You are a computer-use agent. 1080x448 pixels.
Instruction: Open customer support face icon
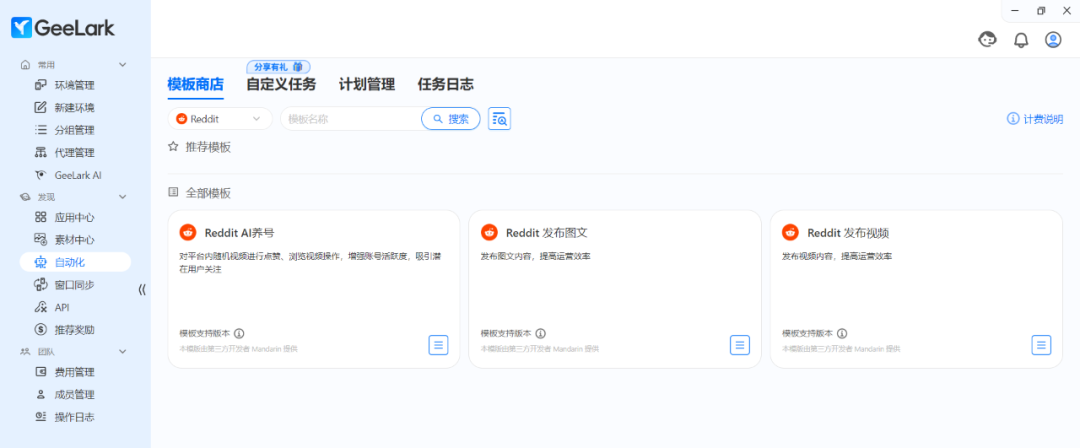(x=988, y=40)
